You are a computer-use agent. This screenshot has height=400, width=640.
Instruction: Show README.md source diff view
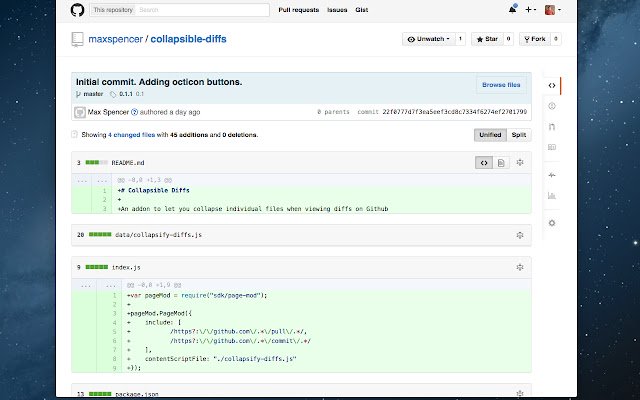click(484, 163)
